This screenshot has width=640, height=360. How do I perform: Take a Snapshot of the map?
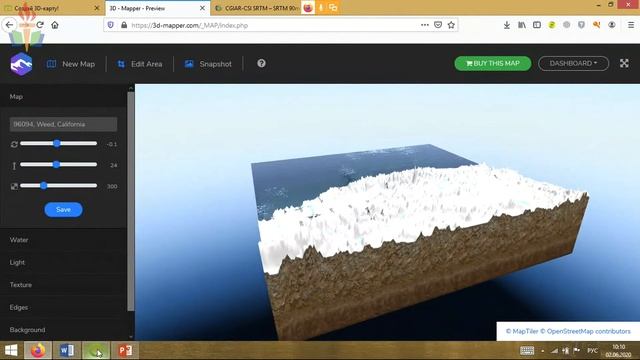pos(208,64)
